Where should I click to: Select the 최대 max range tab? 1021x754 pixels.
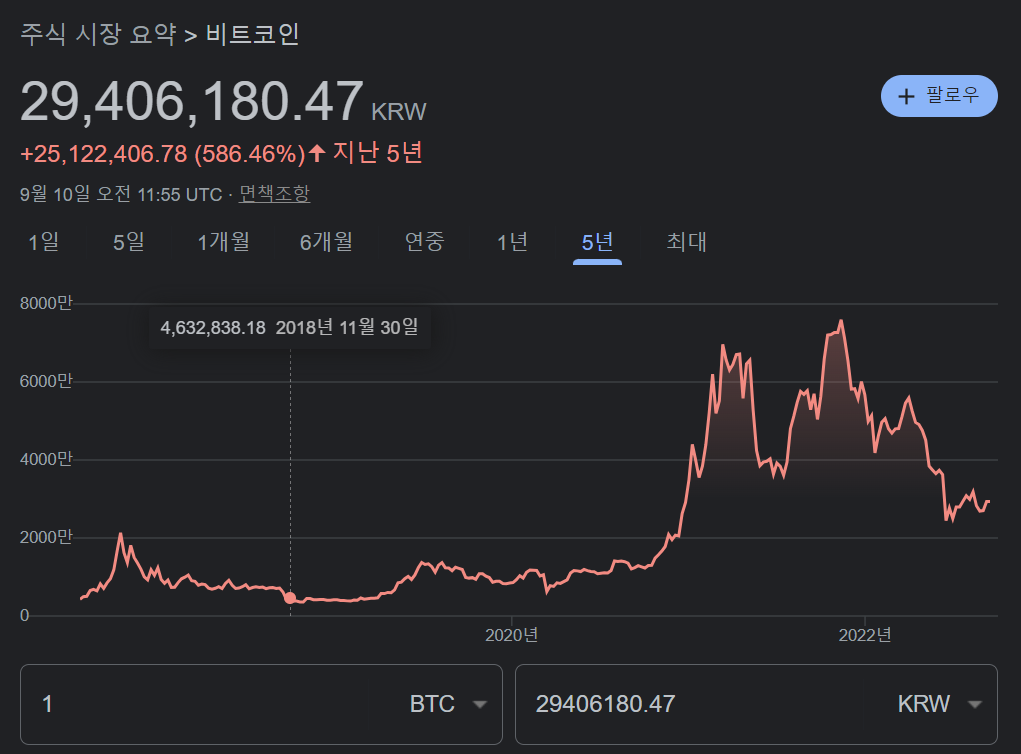[686, 242]
